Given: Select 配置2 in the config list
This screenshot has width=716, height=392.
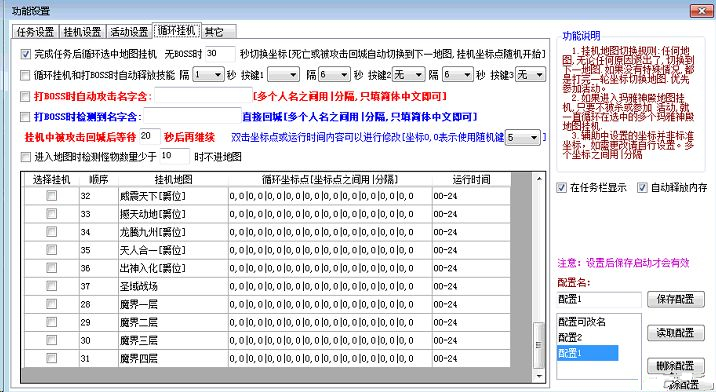Looking at the screenshot, I should pos(570,338).
